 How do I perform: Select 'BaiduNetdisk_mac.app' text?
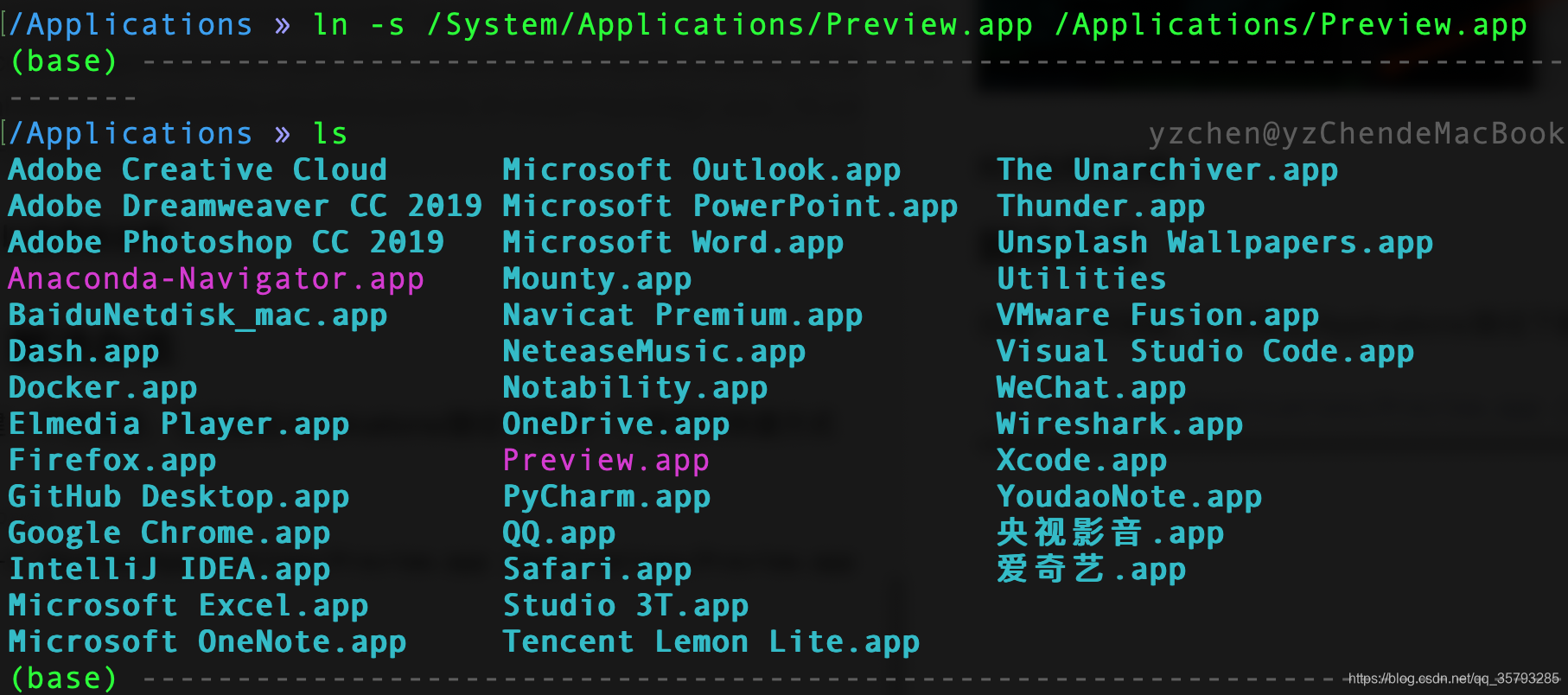198,316
